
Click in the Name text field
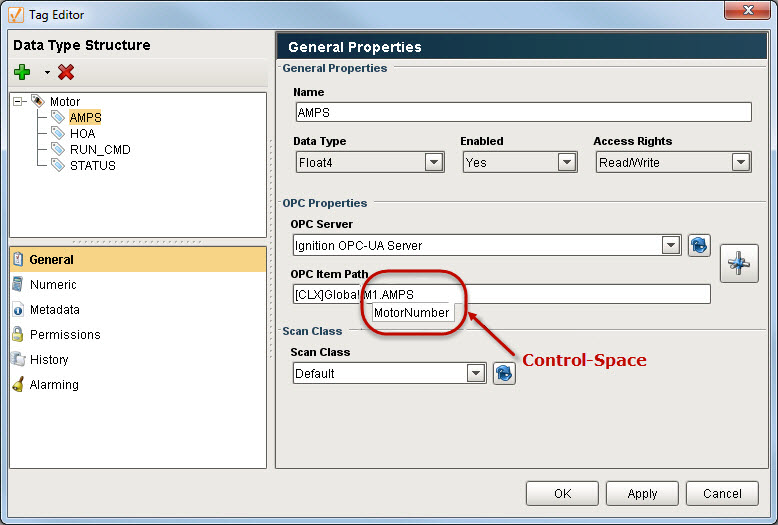tap(522, 112)
